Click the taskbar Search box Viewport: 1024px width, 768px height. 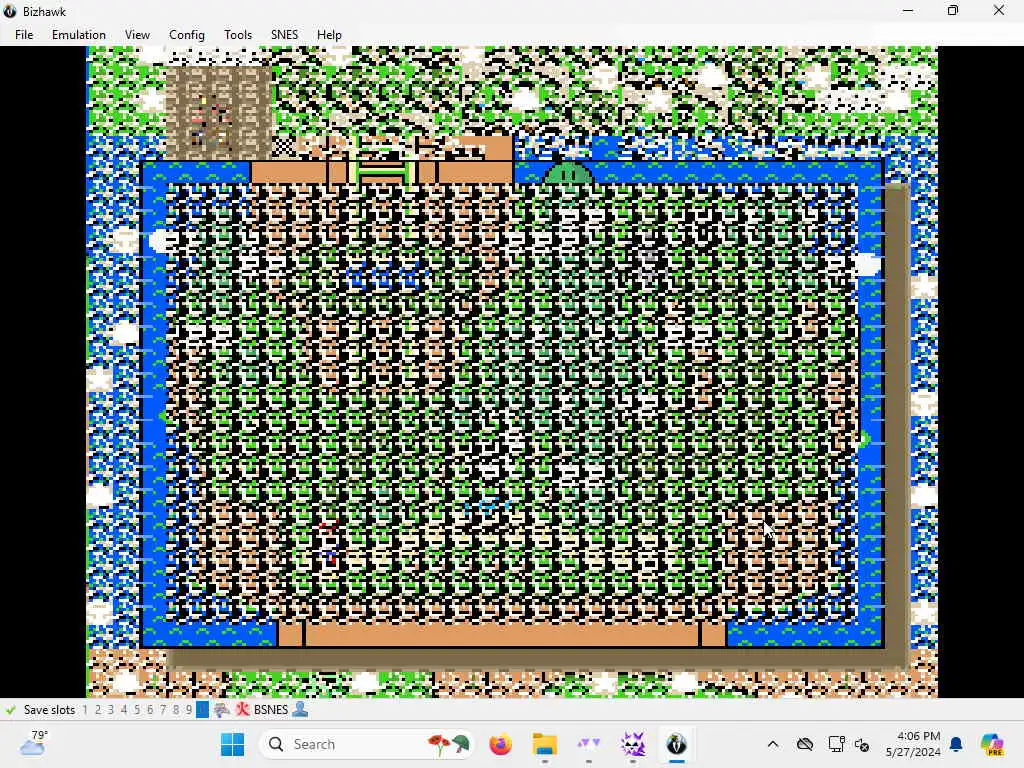click(x=367, y=744)
